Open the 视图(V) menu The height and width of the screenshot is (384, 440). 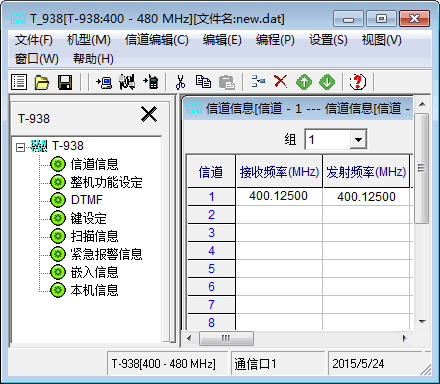(x=382, y=40)
